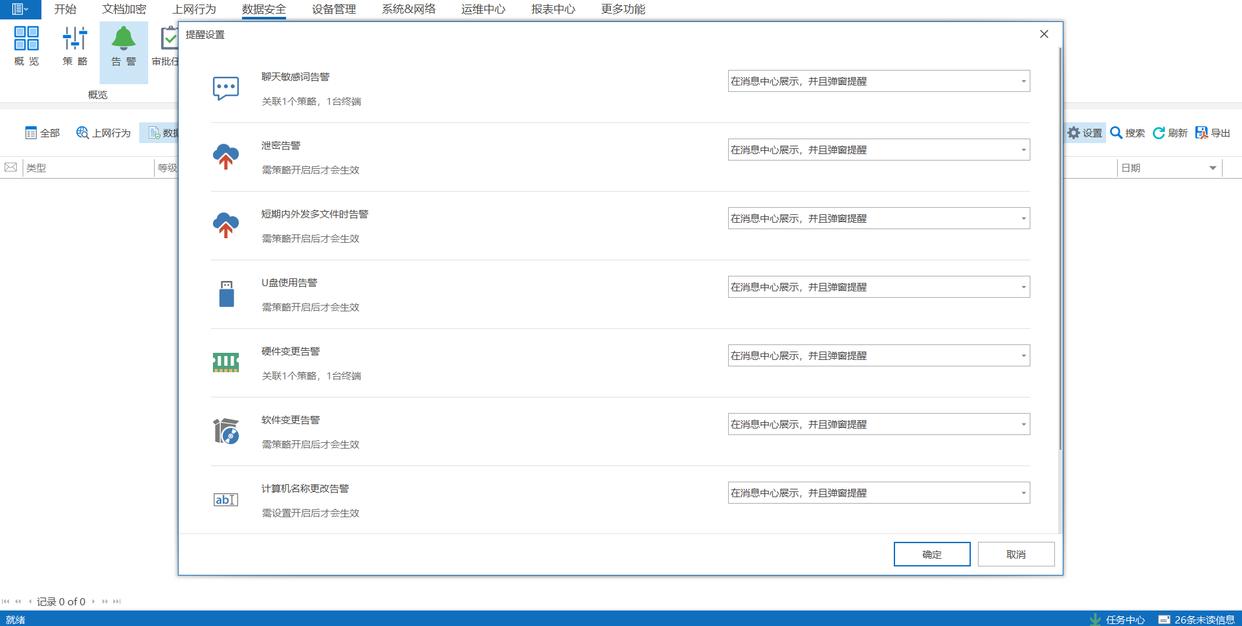Open 任务中心 in the status bar
This screenshot has width=1242, height=626.
pos(1117,619)
